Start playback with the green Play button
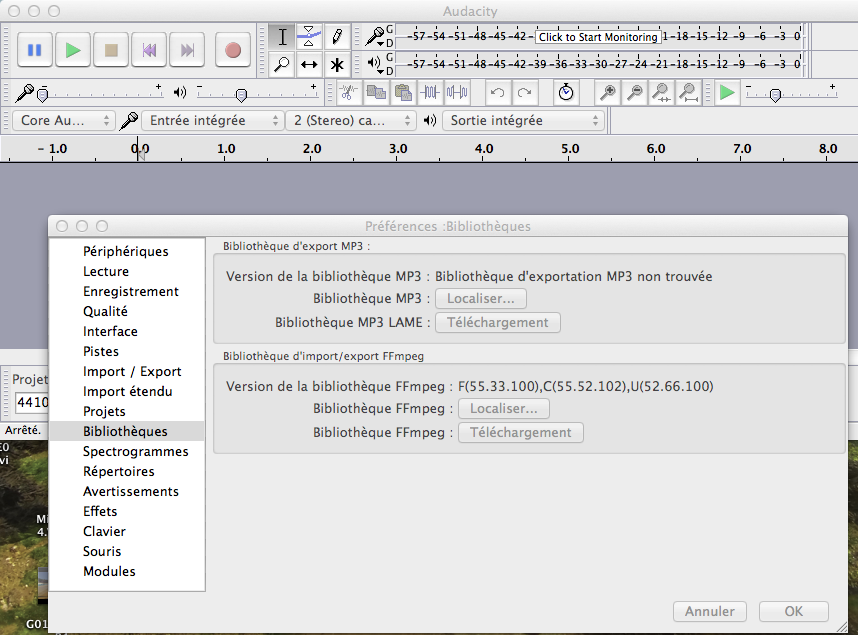 [x=73, y=50]
